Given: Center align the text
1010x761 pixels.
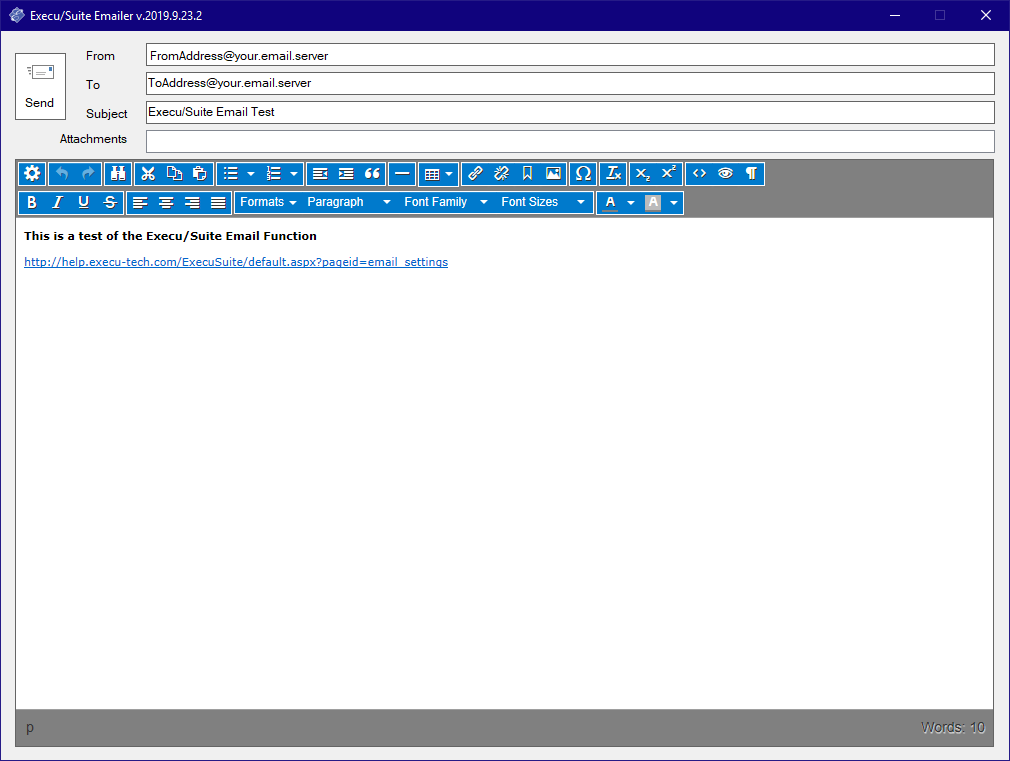Looking at the screenshot, I should pyautogui.click(x=166, y=202).
